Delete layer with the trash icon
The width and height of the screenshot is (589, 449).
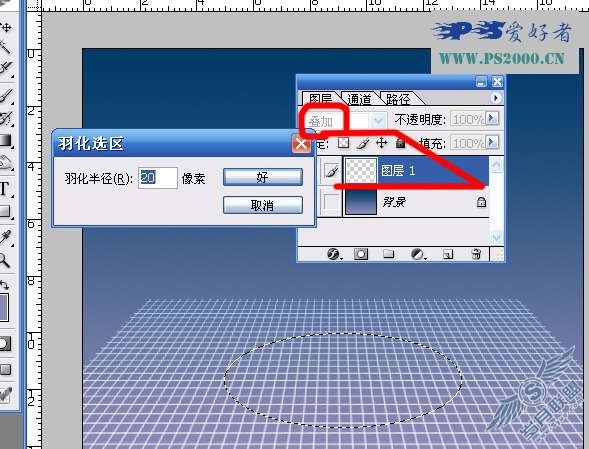tap(476, 254)
